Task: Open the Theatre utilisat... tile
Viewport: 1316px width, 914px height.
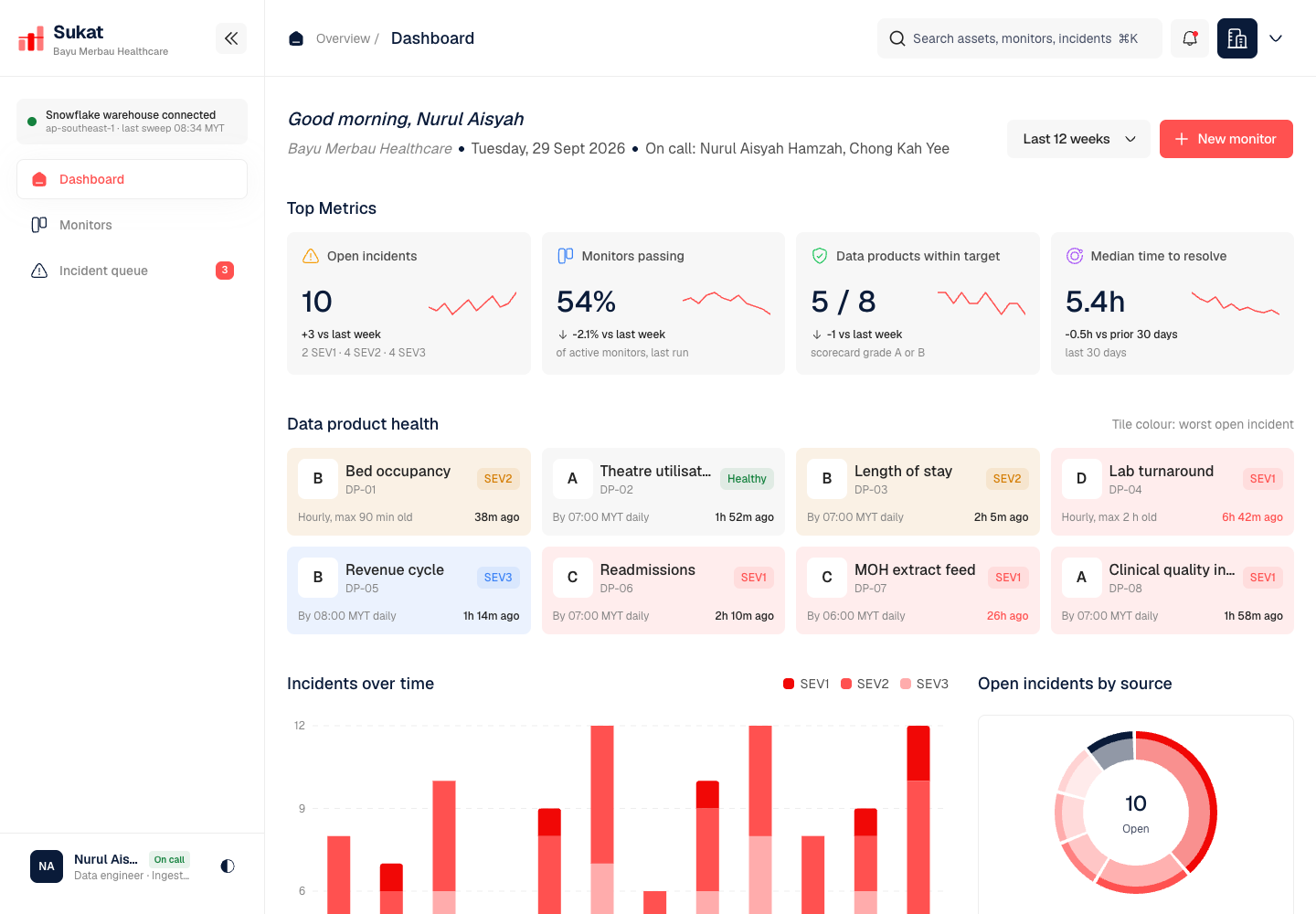Action: point(663,492)
